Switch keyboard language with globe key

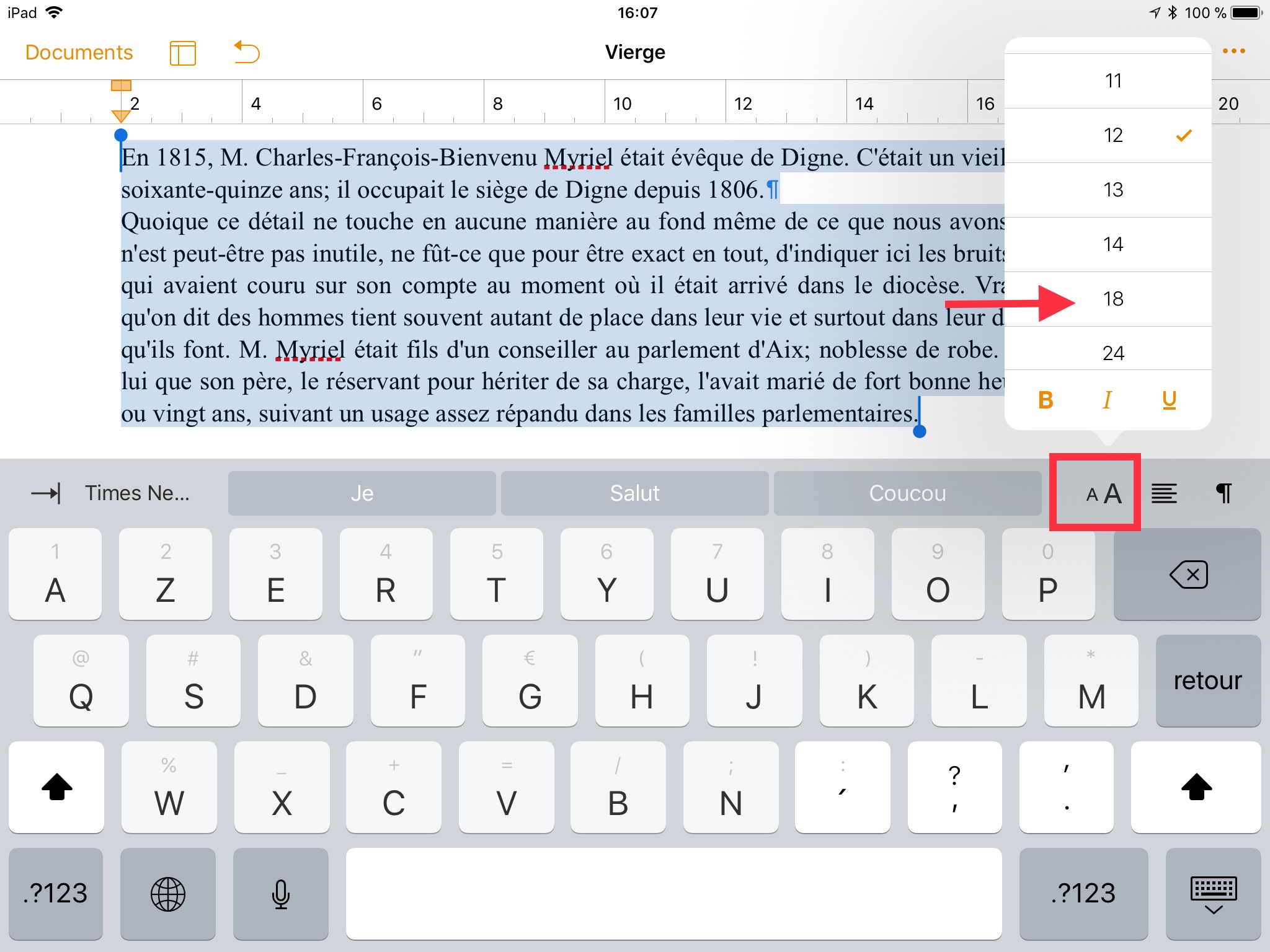click(x=168, y=894)
